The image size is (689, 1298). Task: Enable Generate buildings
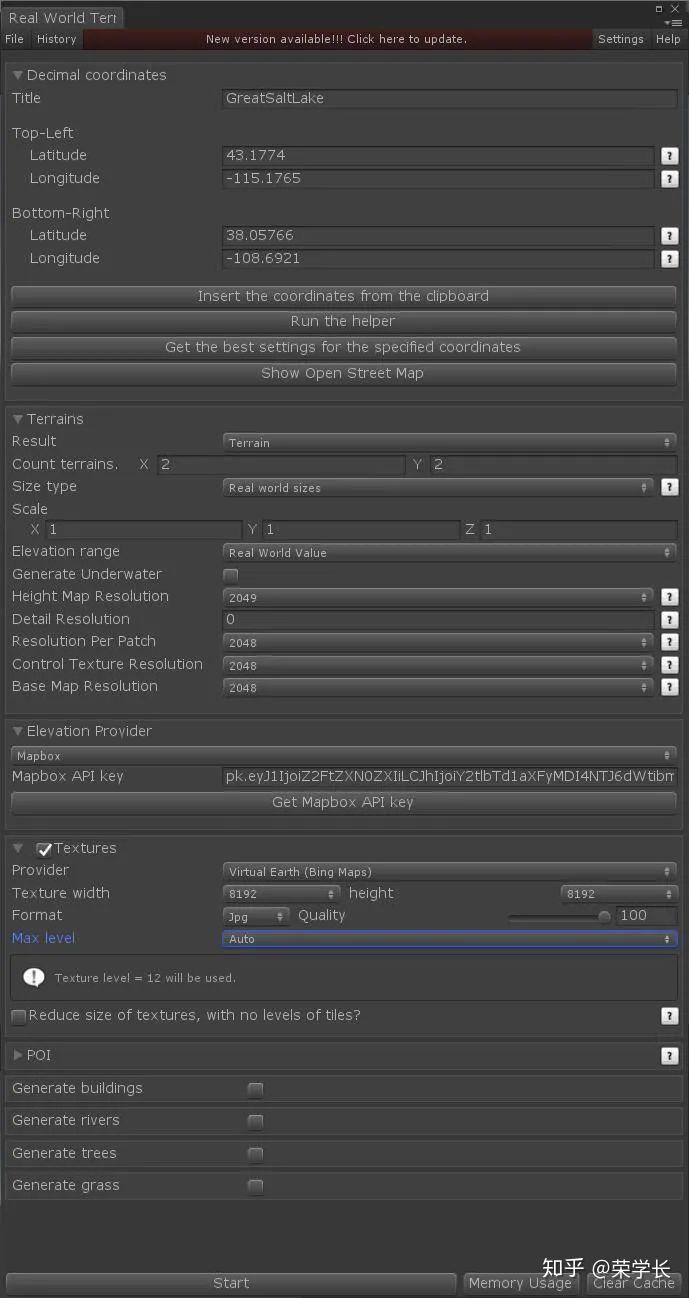pos(255,1089)
